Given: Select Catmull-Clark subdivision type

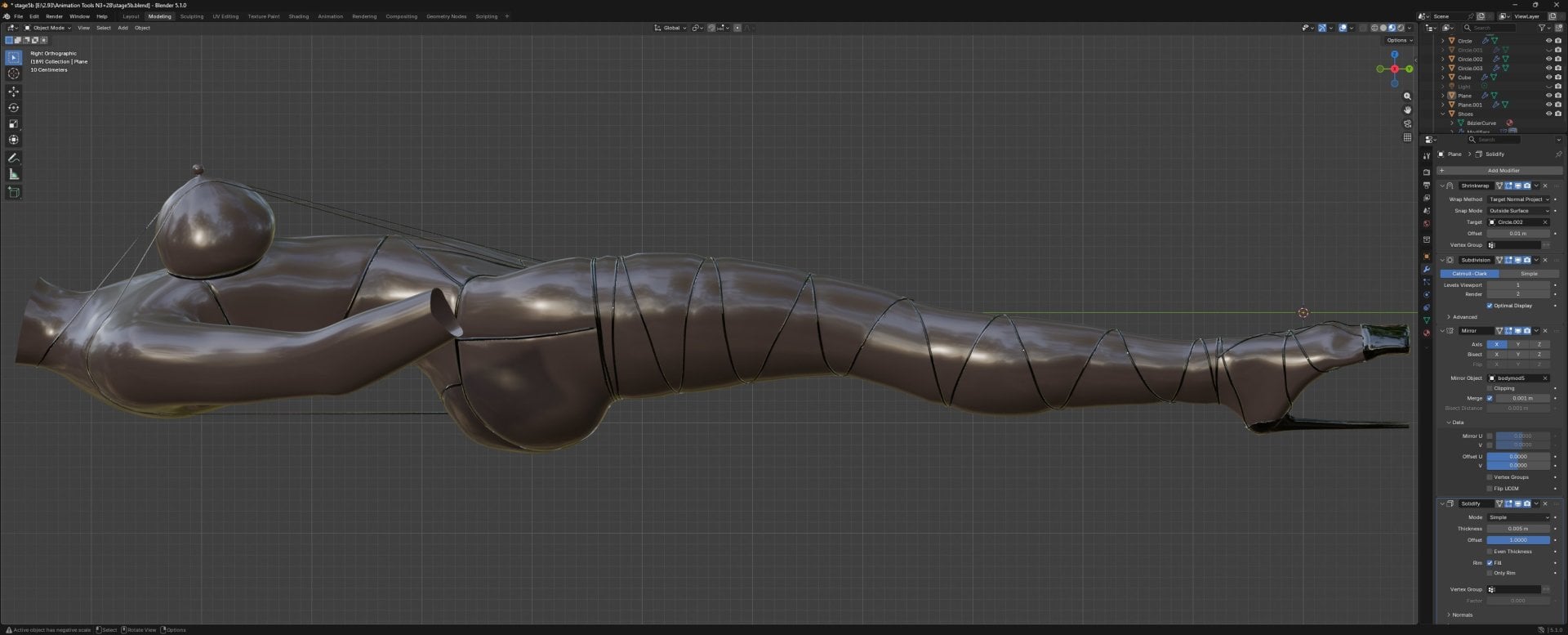Looking at the screenshot, I should (1469, 274).
